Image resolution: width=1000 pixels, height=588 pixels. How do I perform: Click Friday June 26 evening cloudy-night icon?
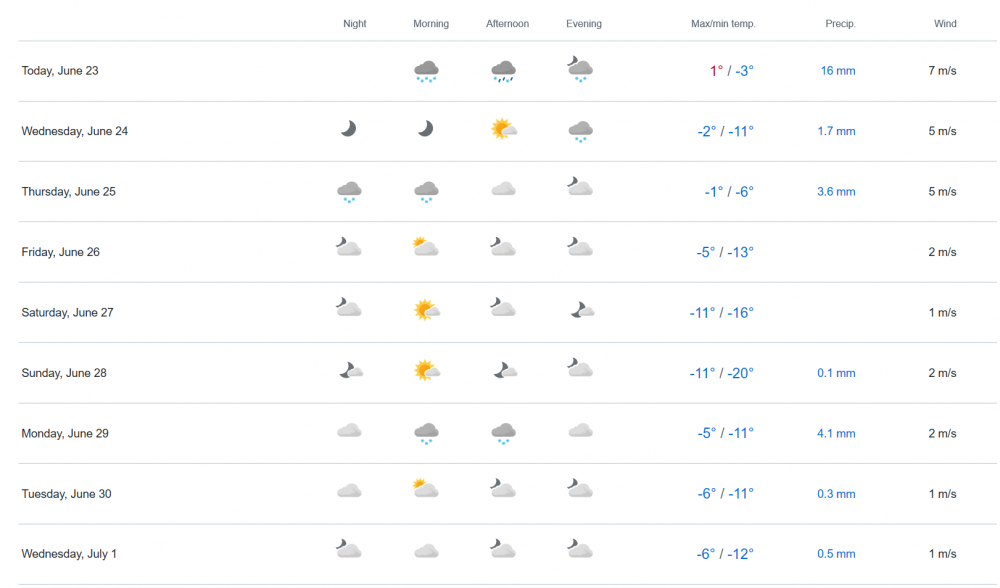(x=579, y=247)
